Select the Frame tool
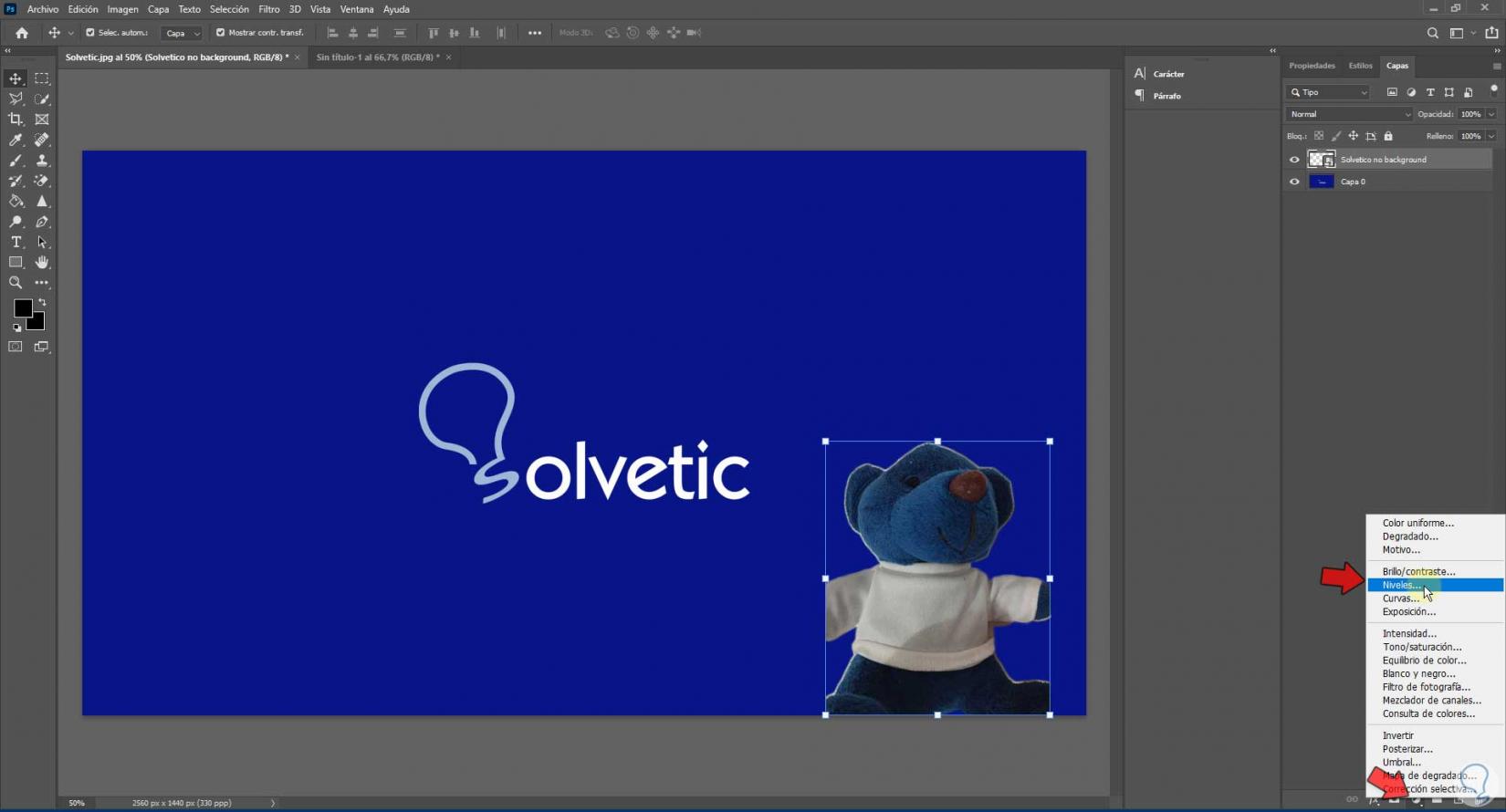 click(42, 120)
